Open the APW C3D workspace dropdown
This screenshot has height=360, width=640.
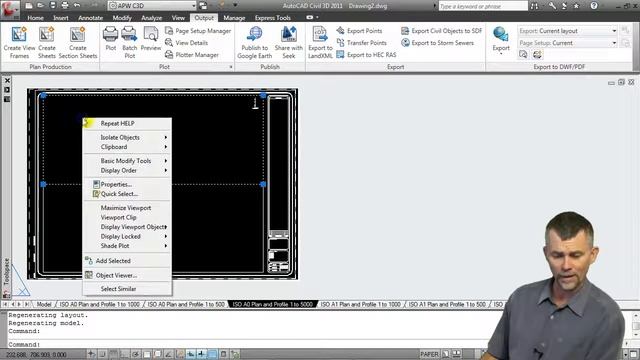point(153,5)
